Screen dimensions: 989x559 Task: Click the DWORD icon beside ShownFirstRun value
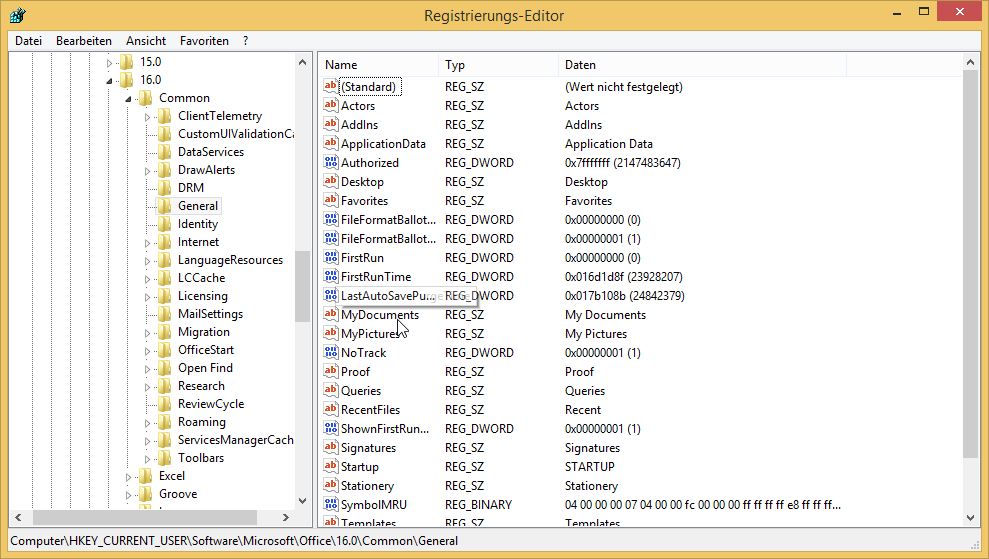point(331,428)
